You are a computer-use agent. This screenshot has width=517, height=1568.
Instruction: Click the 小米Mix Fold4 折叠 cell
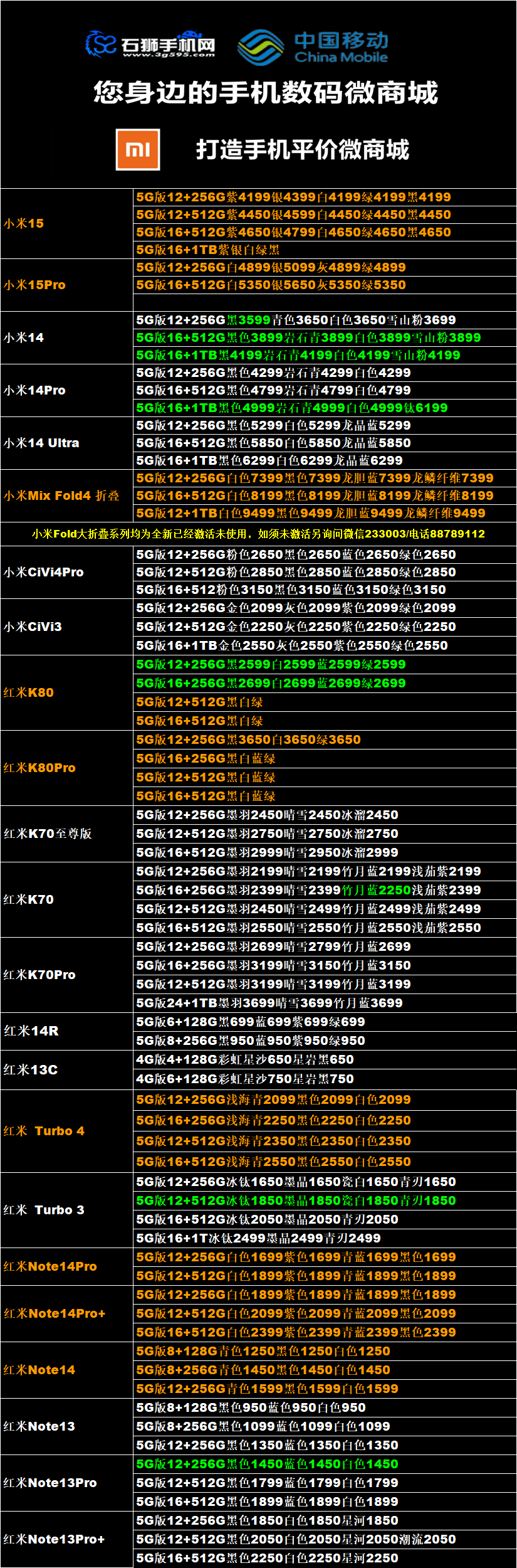(x=67, y=495)
